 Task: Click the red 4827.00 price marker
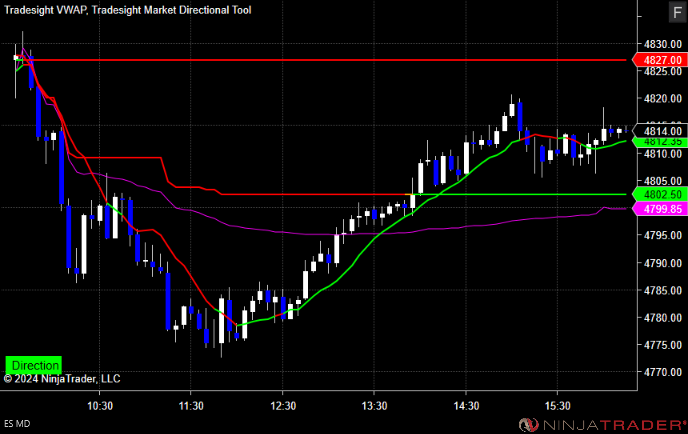(659, 60)
